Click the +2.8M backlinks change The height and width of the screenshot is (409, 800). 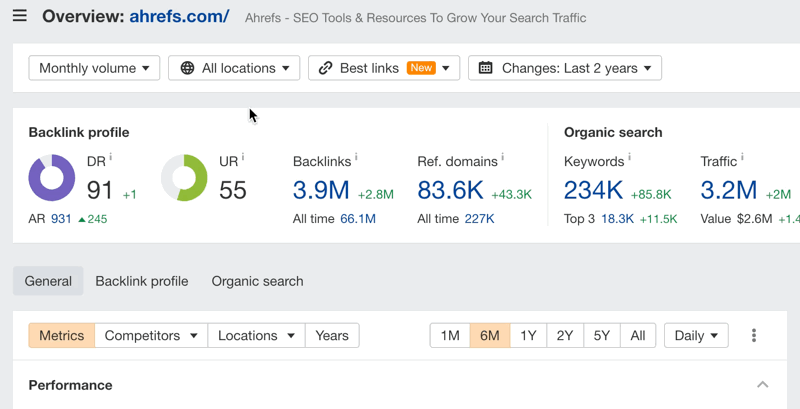(376, 194)
